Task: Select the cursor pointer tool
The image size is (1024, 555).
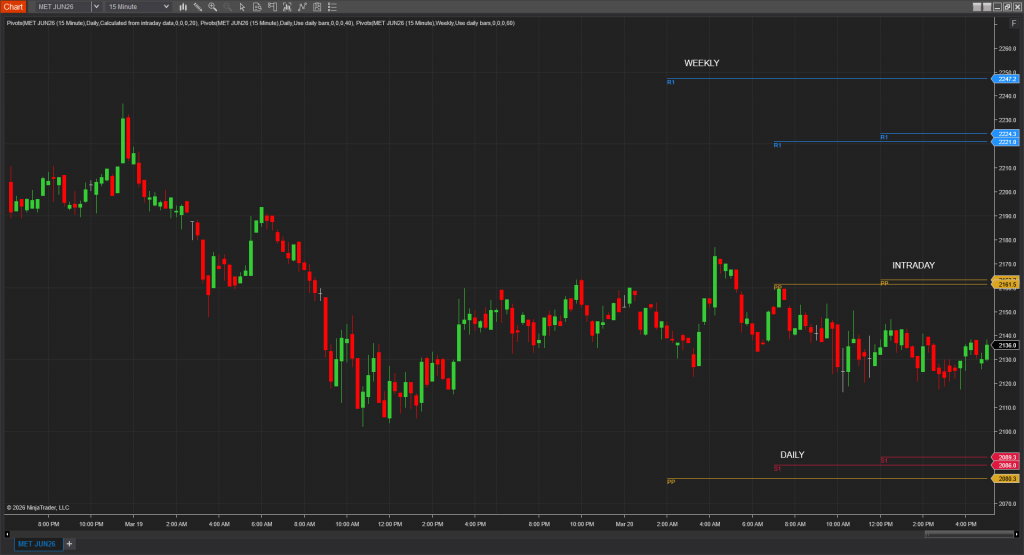Action: tap(243, 7)
